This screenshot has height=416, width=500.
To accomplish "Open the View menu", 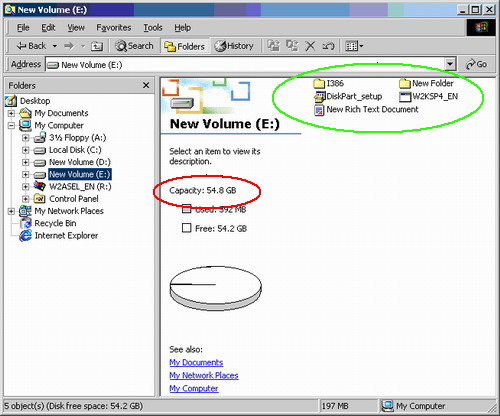I will pos(76,28).
